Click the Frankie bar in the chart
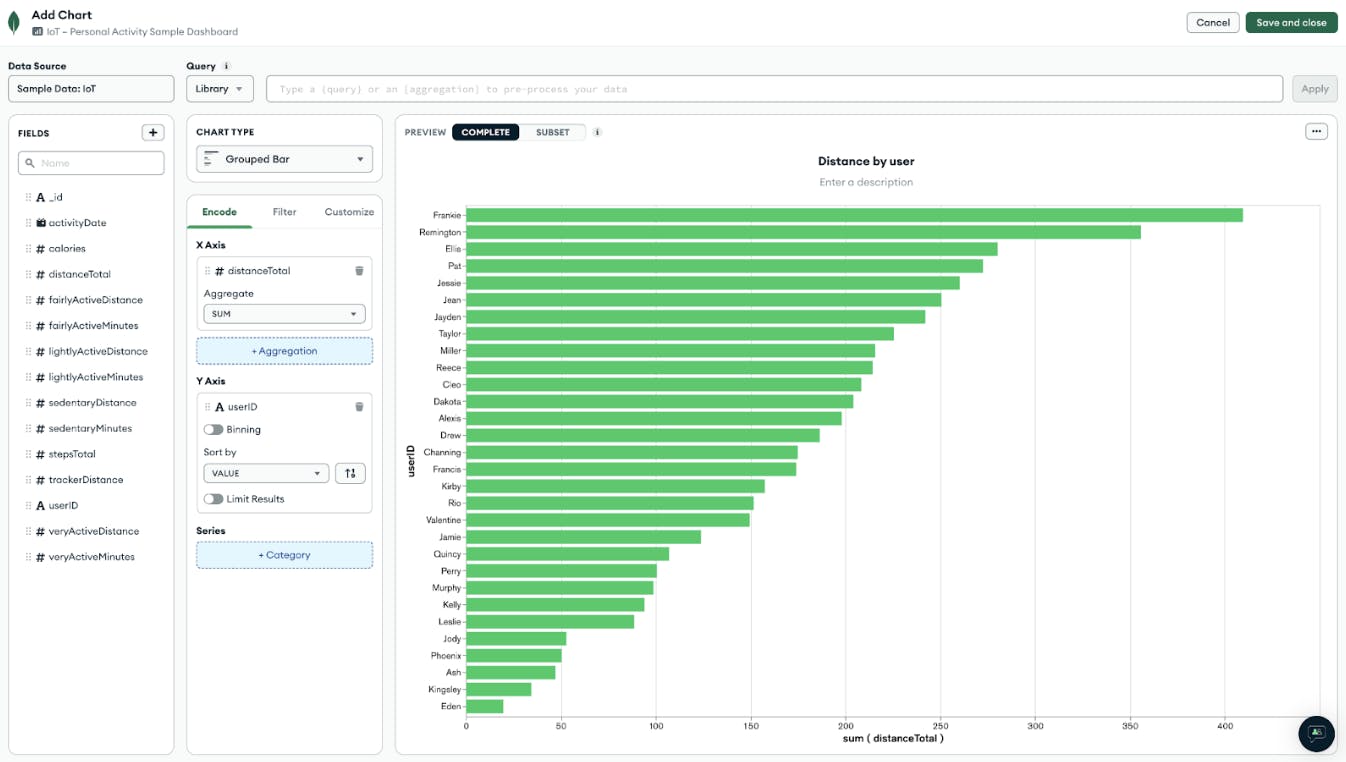The height and width of the screenshot is (762, 1346). [x=854, y=215]
